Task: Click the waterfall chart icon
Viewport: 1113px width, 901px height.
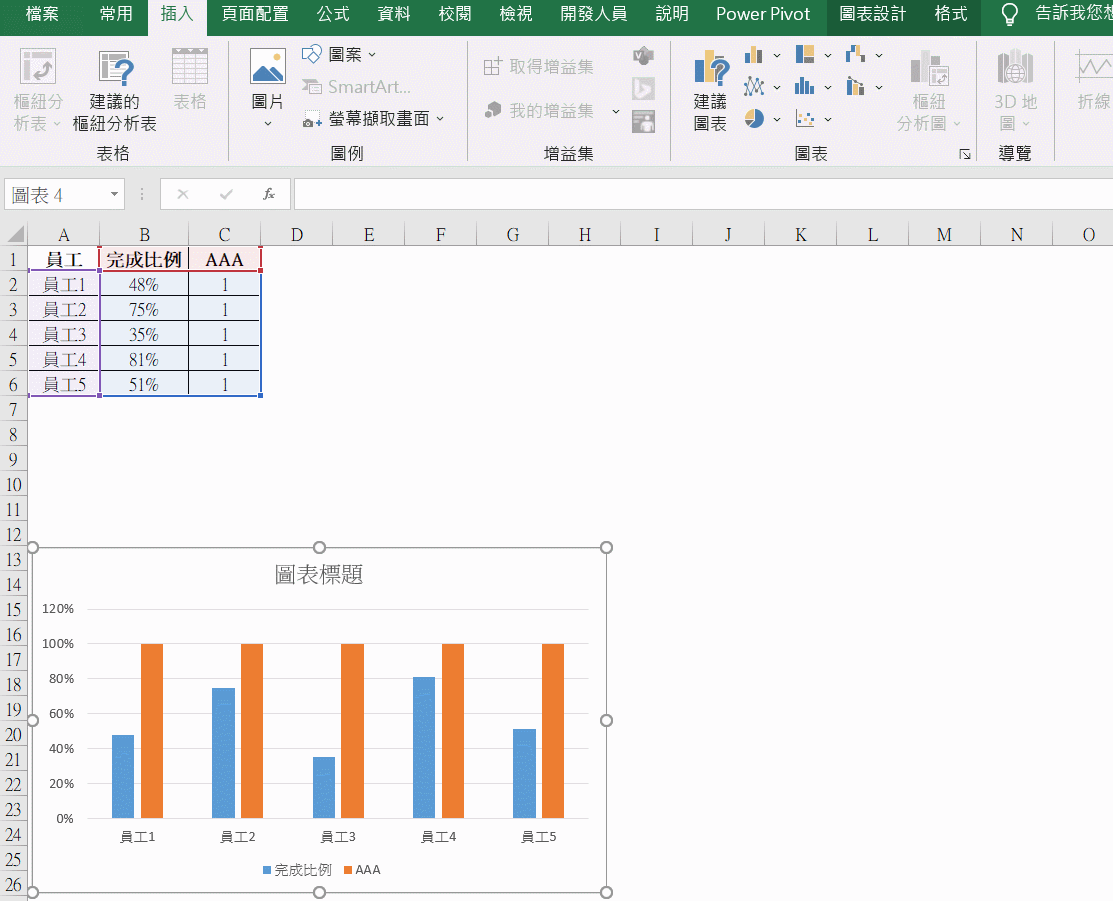Action: point(855,55)
